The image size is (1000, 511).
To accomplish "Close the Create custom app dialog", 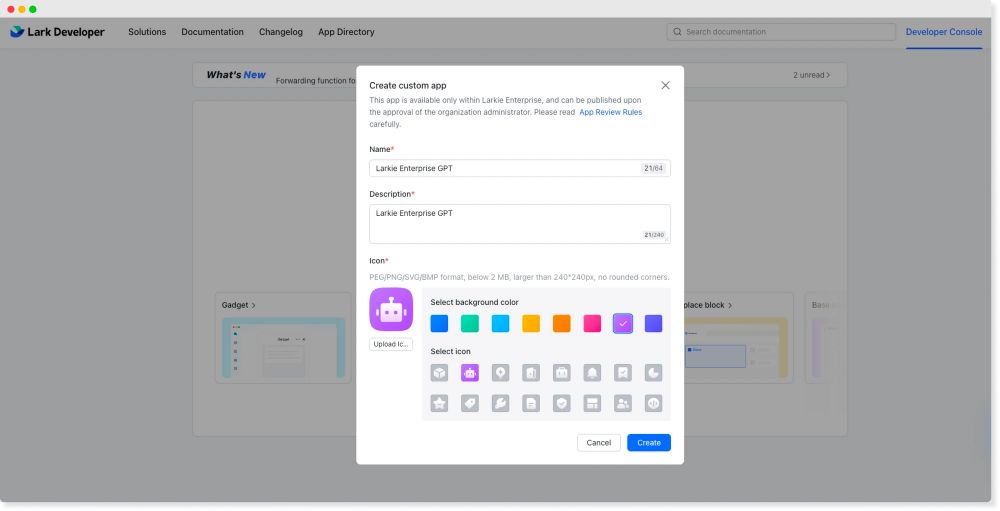I will (x=665, y=86).
